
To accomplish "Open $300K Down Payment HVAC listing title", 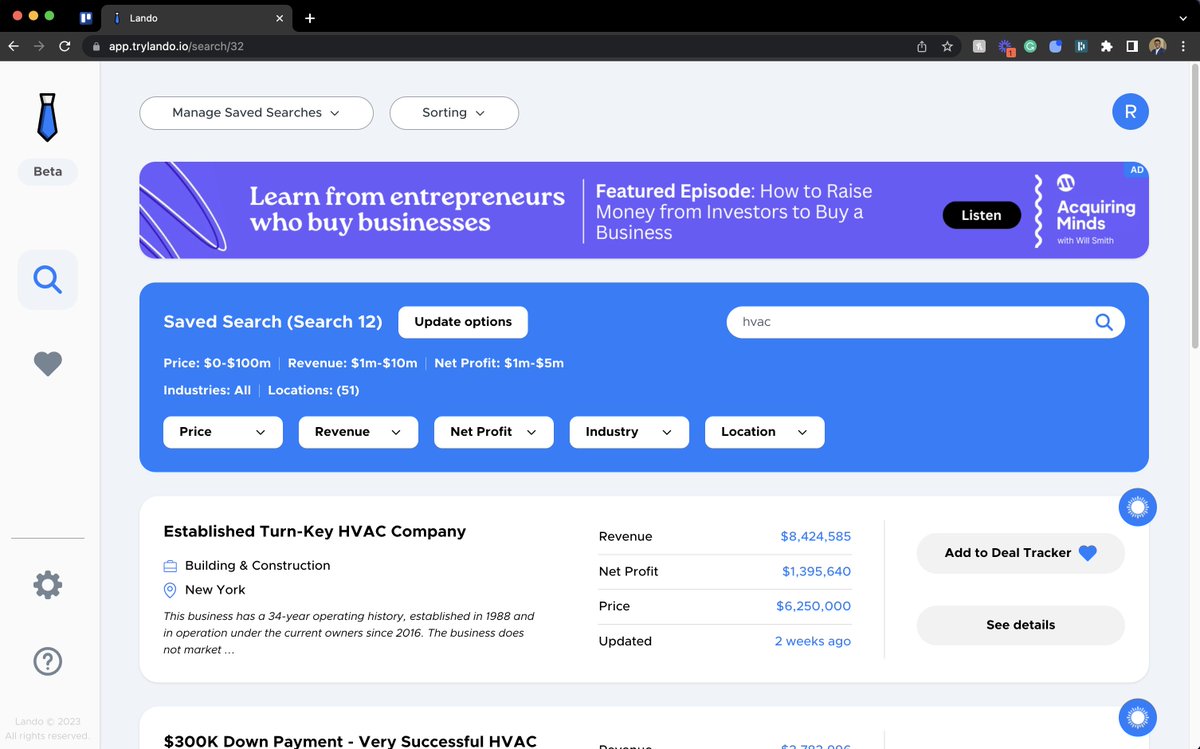I will coord(350,741).
